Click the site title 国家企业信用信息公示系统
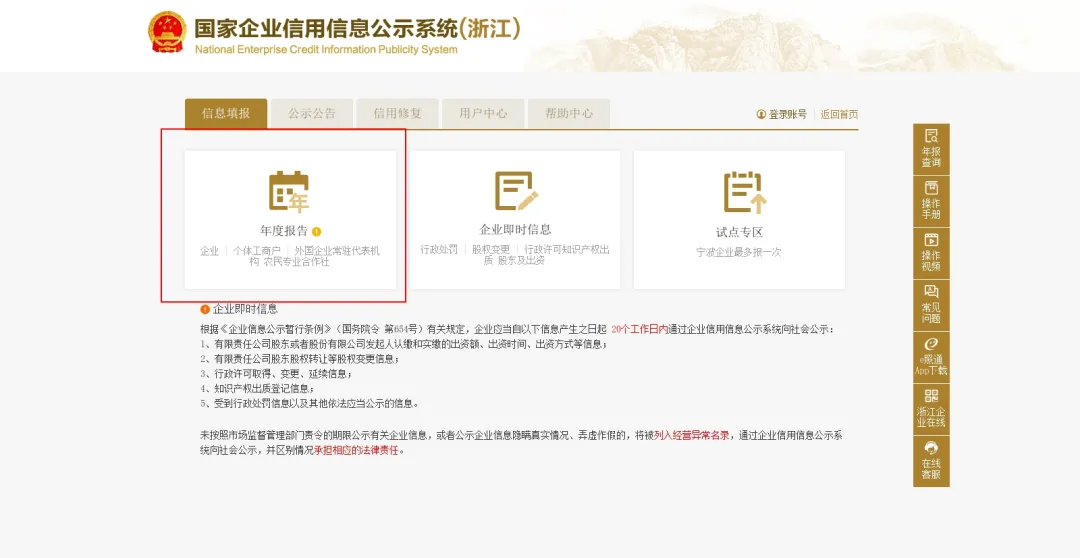1080x558 pixels. pos(357,28)
